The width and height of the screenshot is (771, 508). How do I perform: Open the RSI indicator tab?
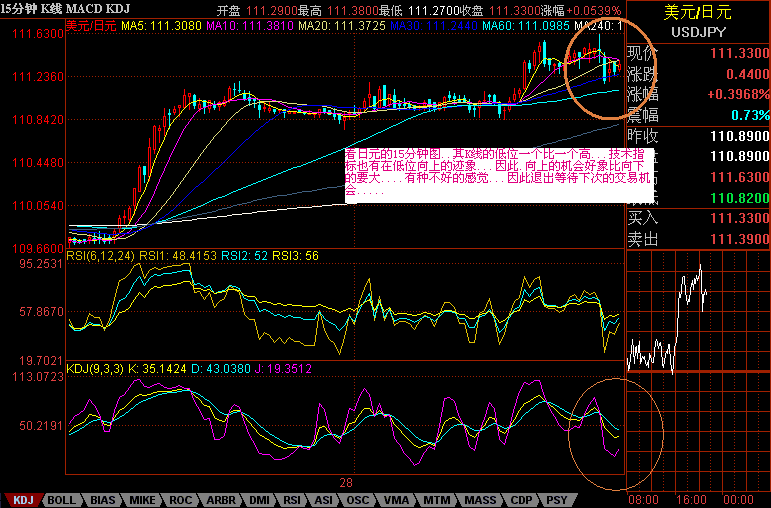coord(292,500)
